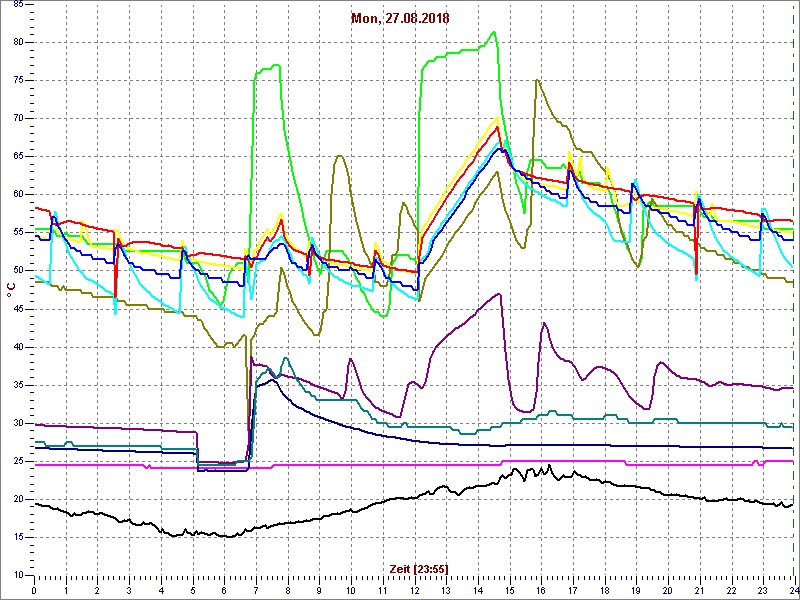Click the '°C' temperature axis unit label

click(11, 289)
